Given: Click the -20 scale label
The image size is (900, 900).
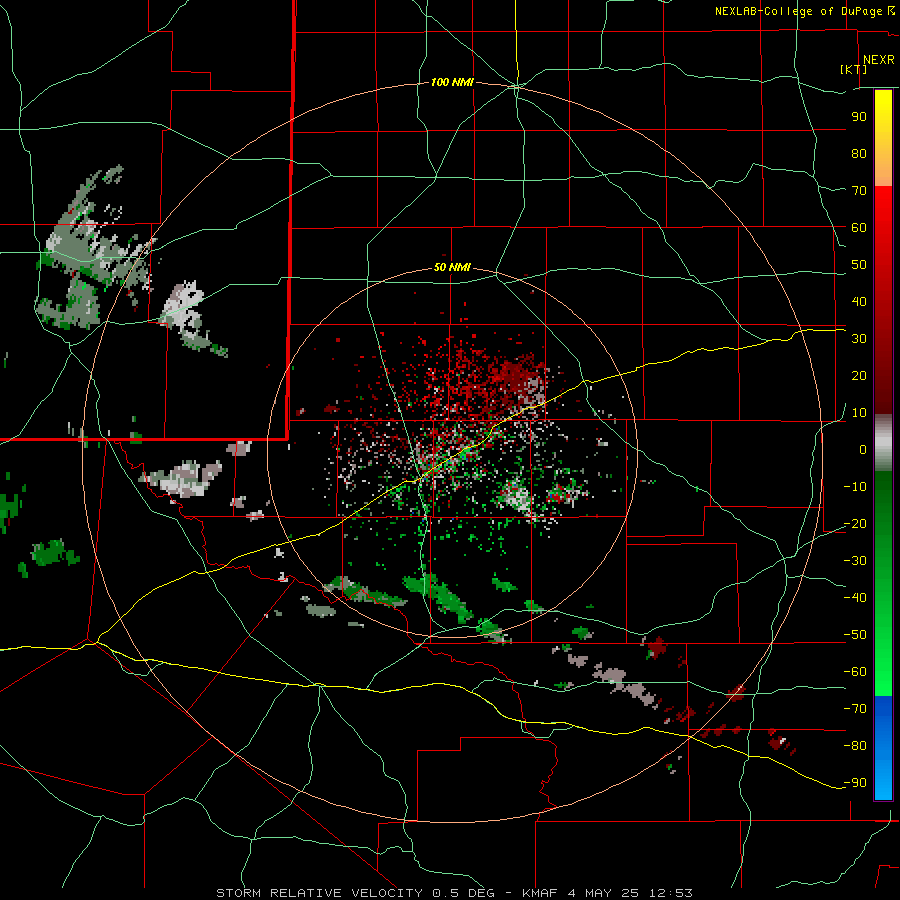Looking at the screenshot, I should click(855, 524).
